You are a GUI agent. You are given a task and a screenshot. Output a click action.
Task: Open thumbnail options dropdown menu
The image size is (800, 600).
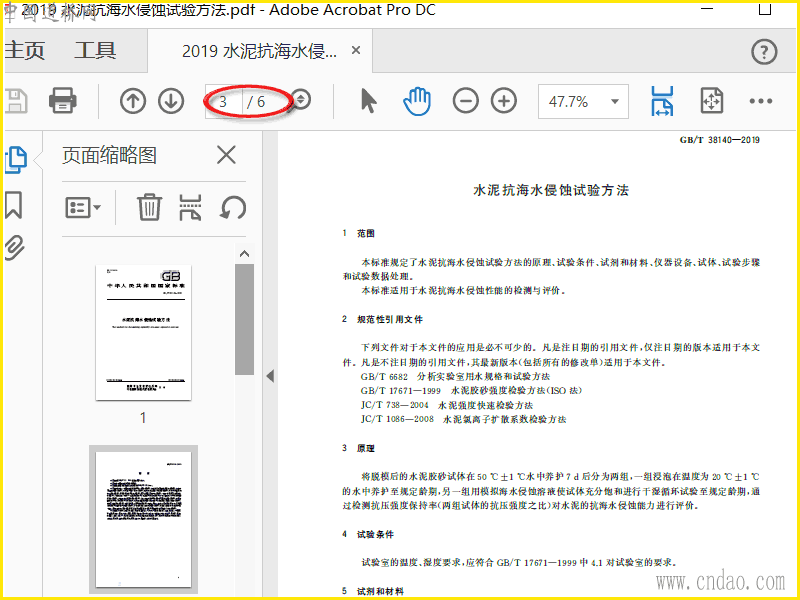coord(83,208)
